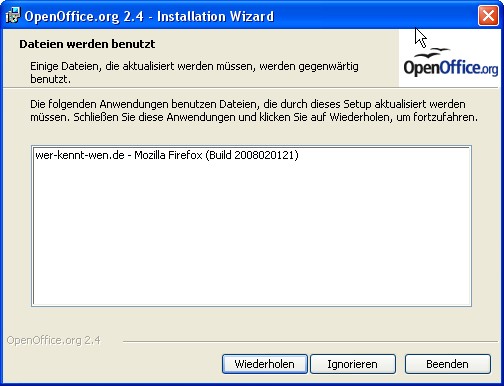Viewport: 504px width, 386px height.
Task: Click the empty area of the applications list
Action: [x=252, y=233]
